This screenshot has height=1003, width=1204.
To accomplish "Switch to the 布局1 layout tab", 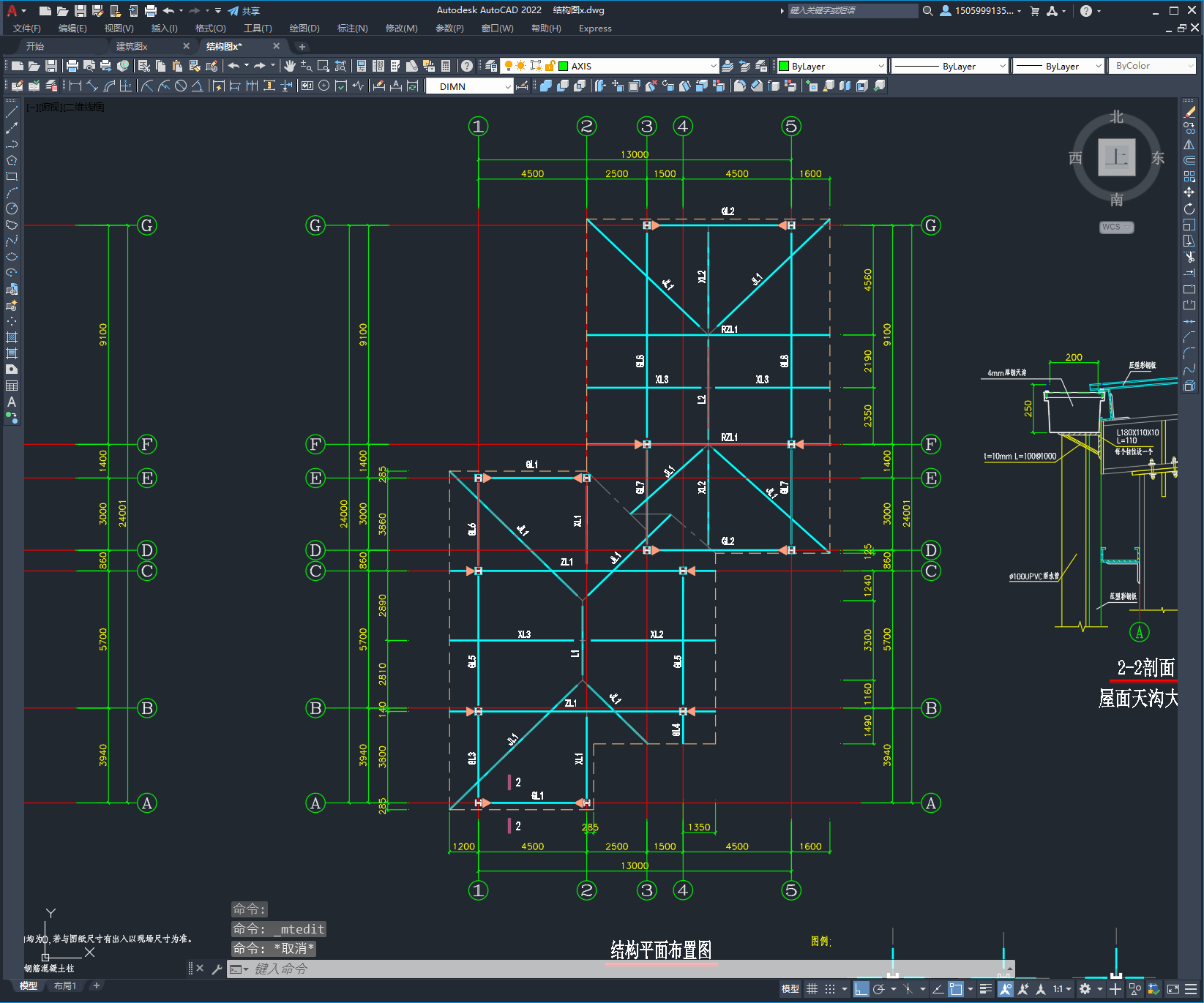I will [65, 986].
